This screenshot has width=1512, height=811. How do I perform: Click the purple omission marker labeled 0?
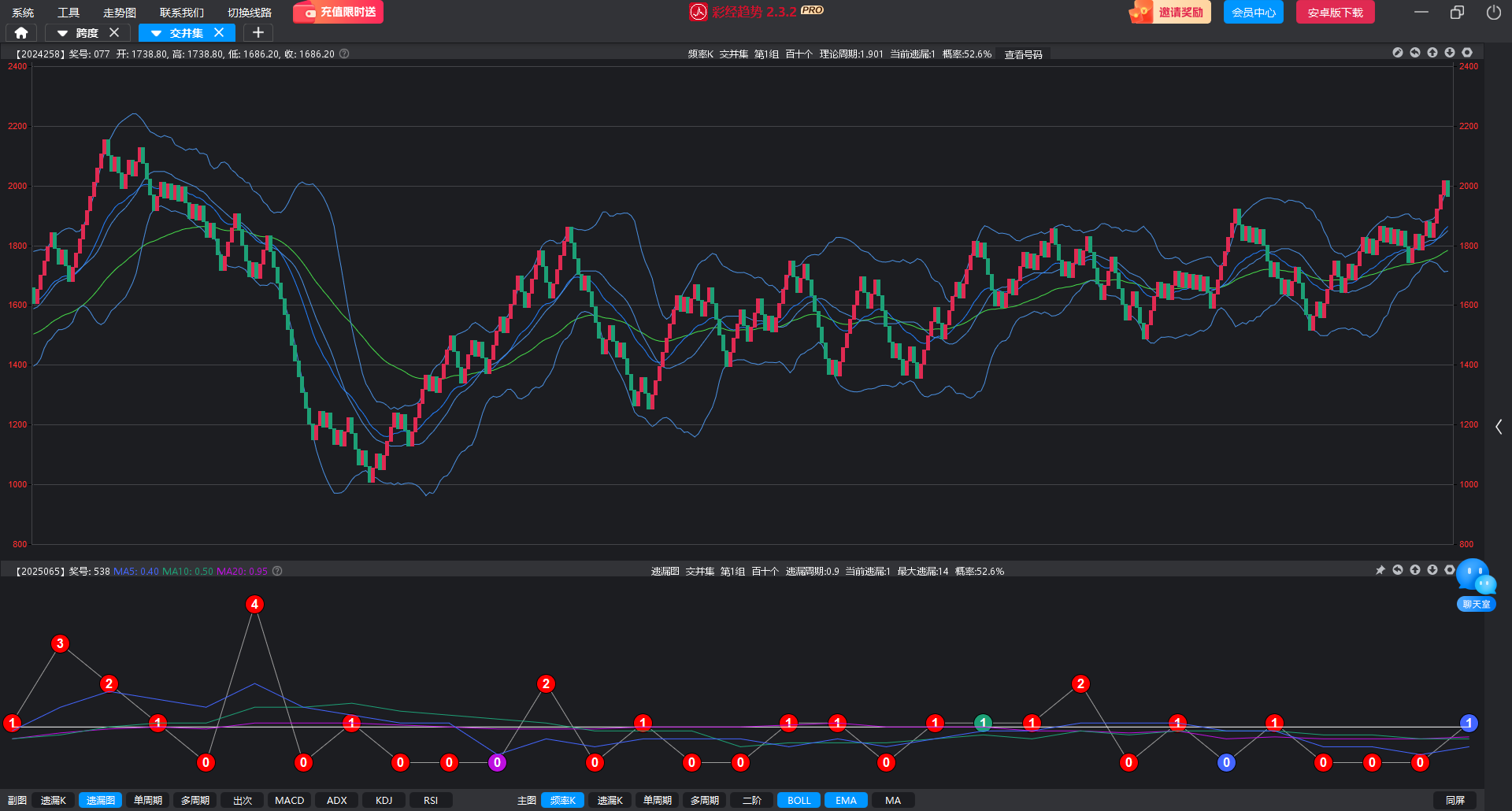pyautogui.click(x=497, y=762)
